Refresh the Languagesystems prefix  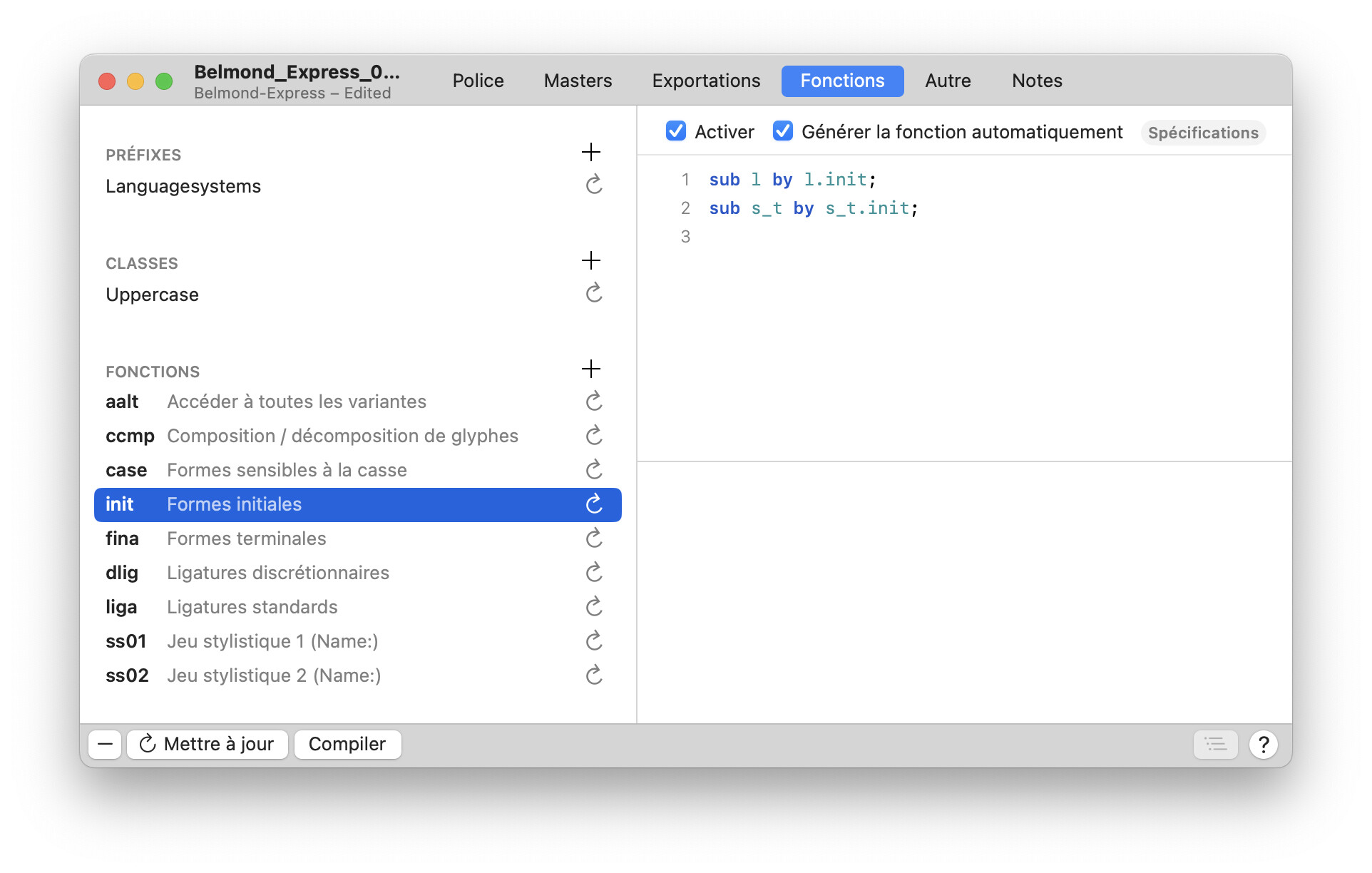593,185
